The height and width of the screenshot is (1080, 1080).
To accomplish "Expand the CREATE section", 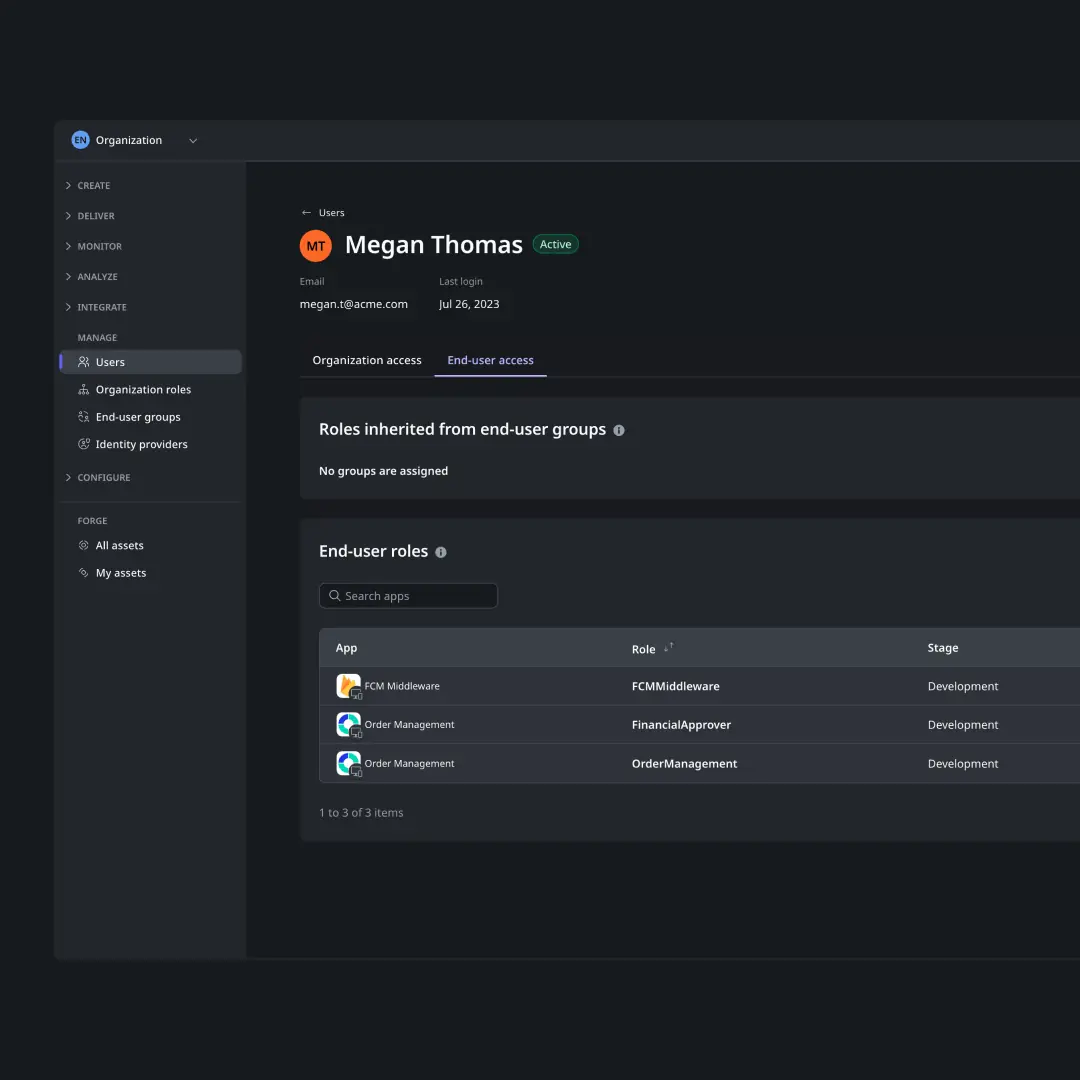I will (x=94, y=186).
